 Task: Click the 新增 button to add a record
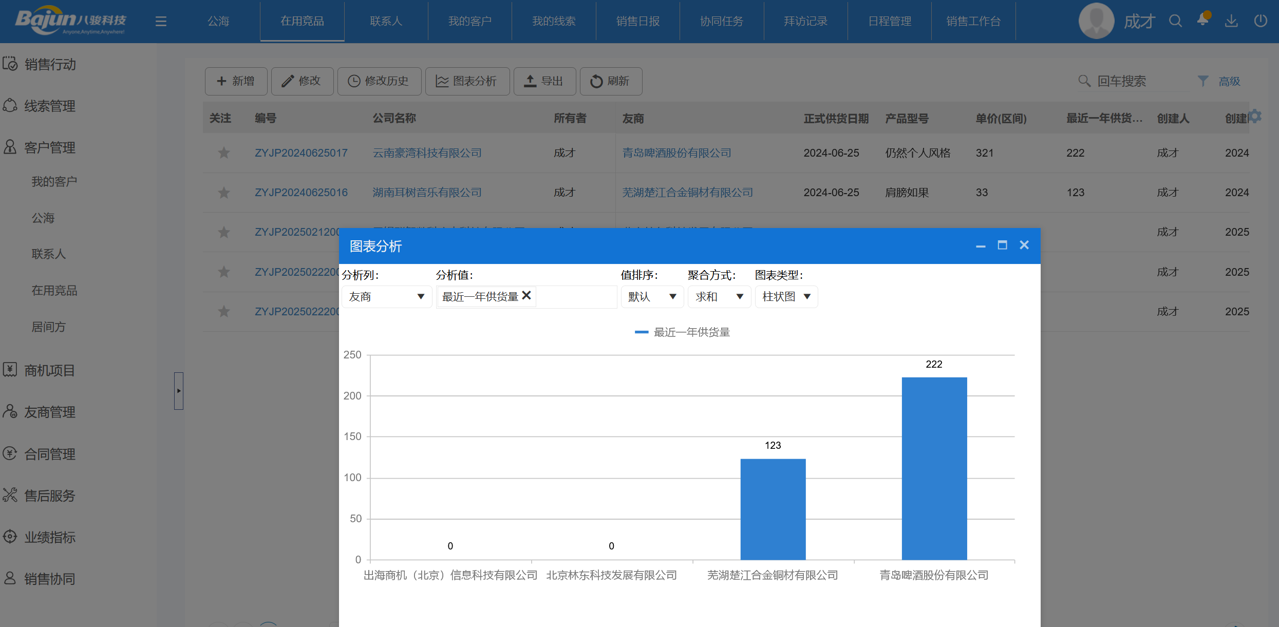coord(236,81)
